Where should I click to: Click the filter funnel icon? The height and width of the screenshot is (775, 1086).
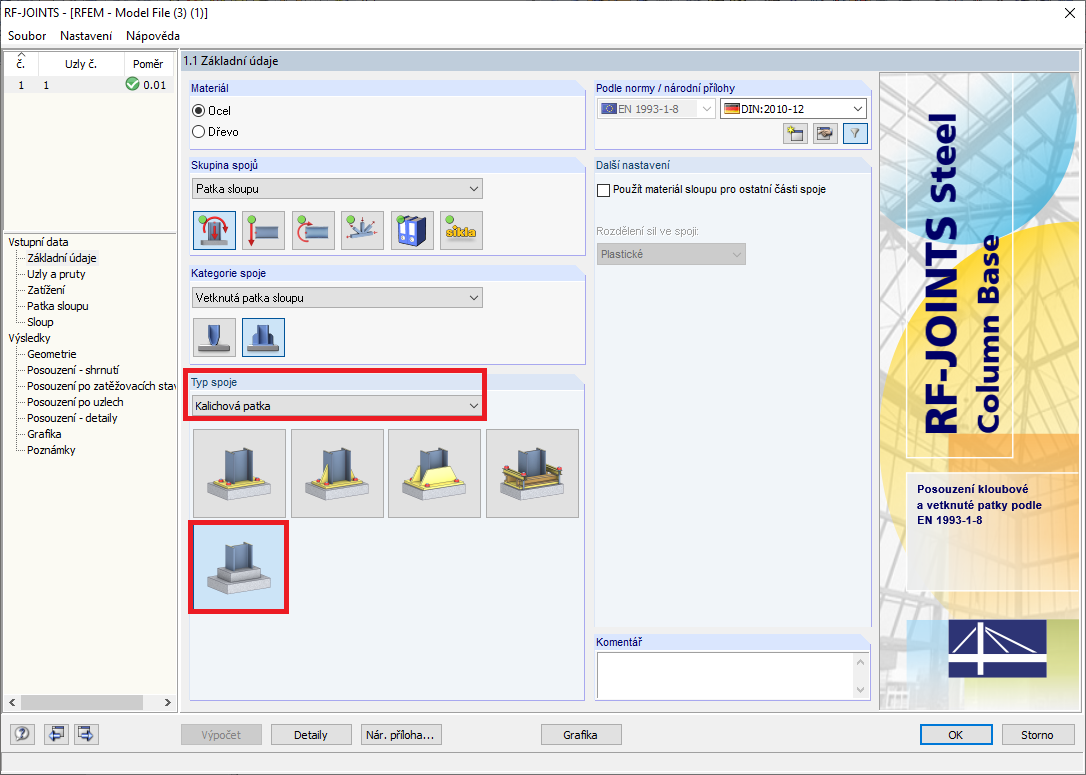855,133
